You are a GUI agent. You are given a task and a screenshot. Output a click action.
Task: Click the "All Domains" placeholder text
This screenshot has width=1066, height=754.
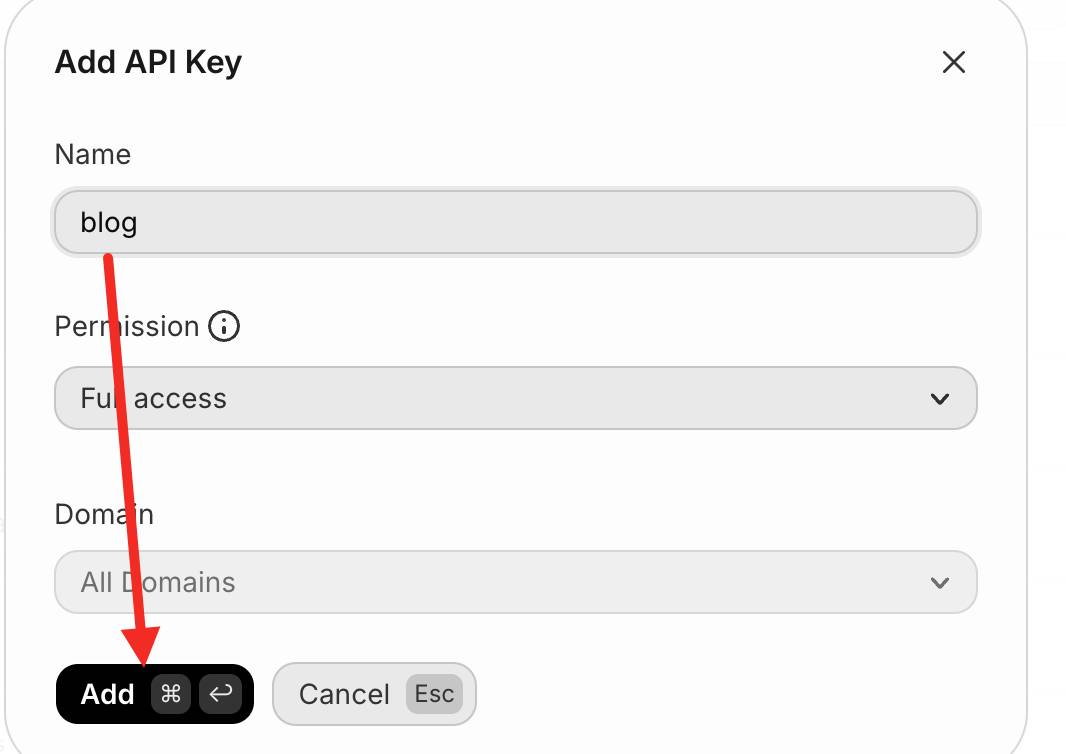pyautogui.click(x=158, y=582)
